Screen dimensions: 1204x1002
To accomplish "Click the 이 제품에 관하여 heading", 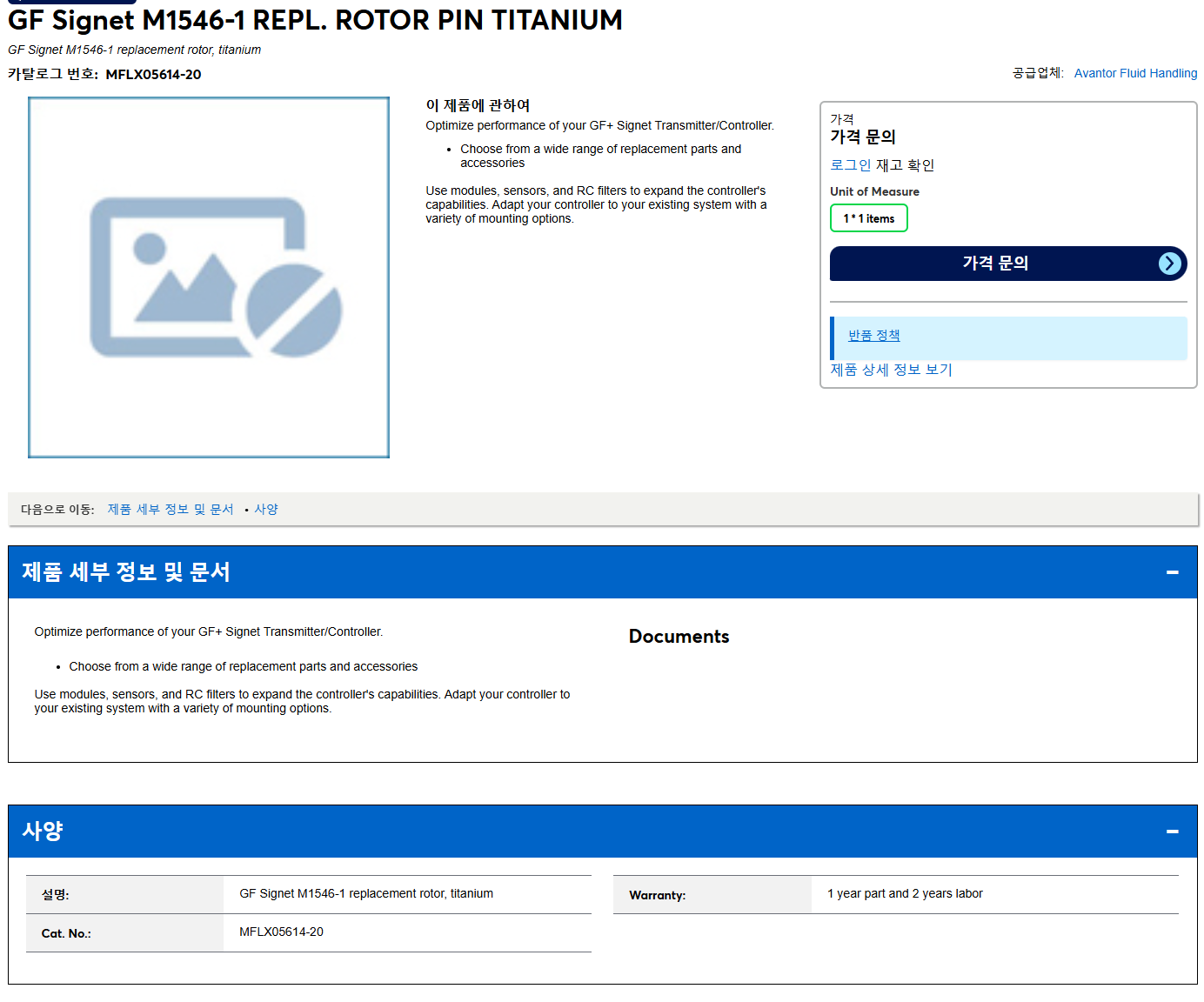I will (x=478, y=105).
